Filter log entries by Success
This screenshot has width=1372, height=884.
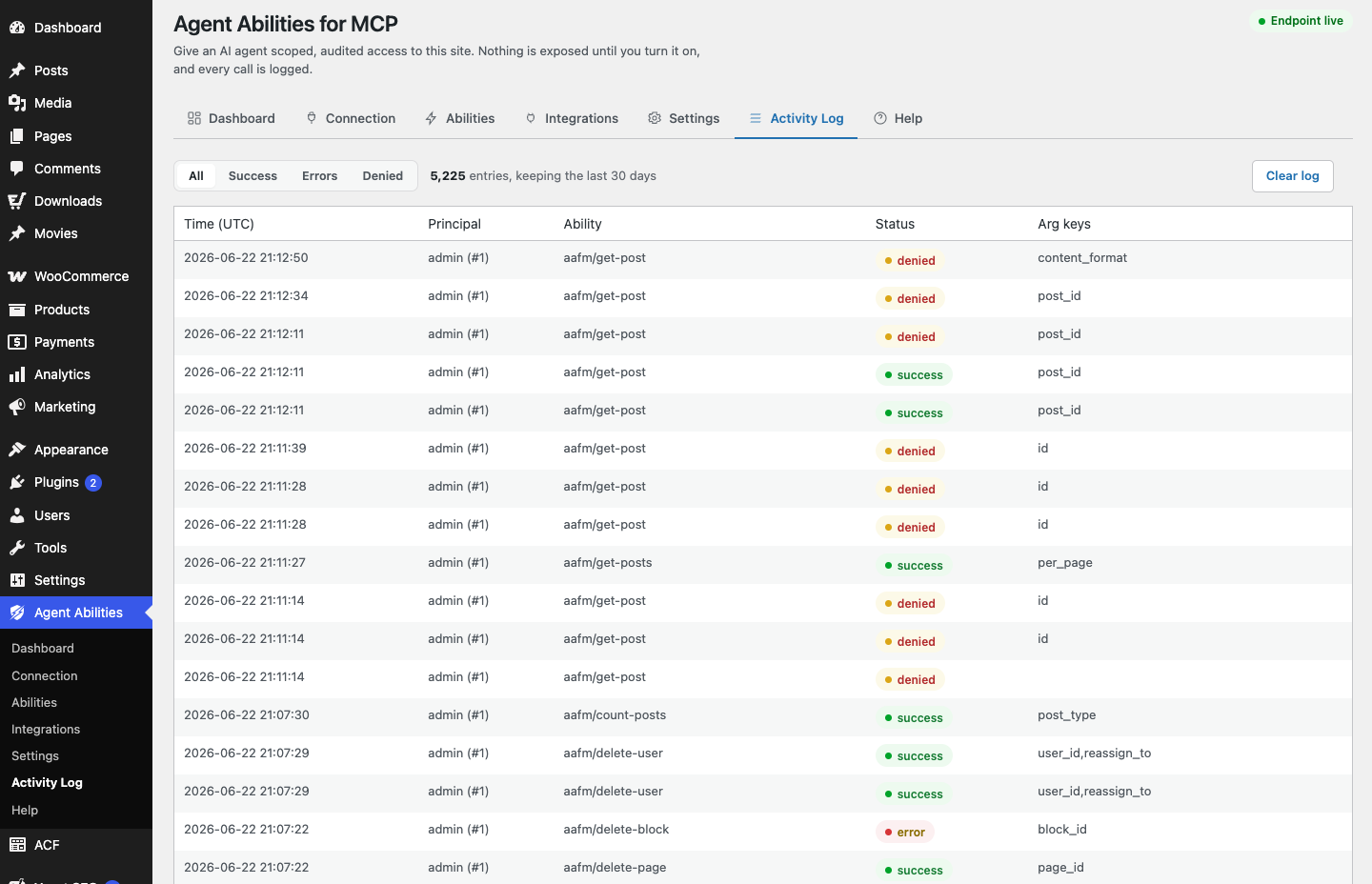tap(252, 176)
